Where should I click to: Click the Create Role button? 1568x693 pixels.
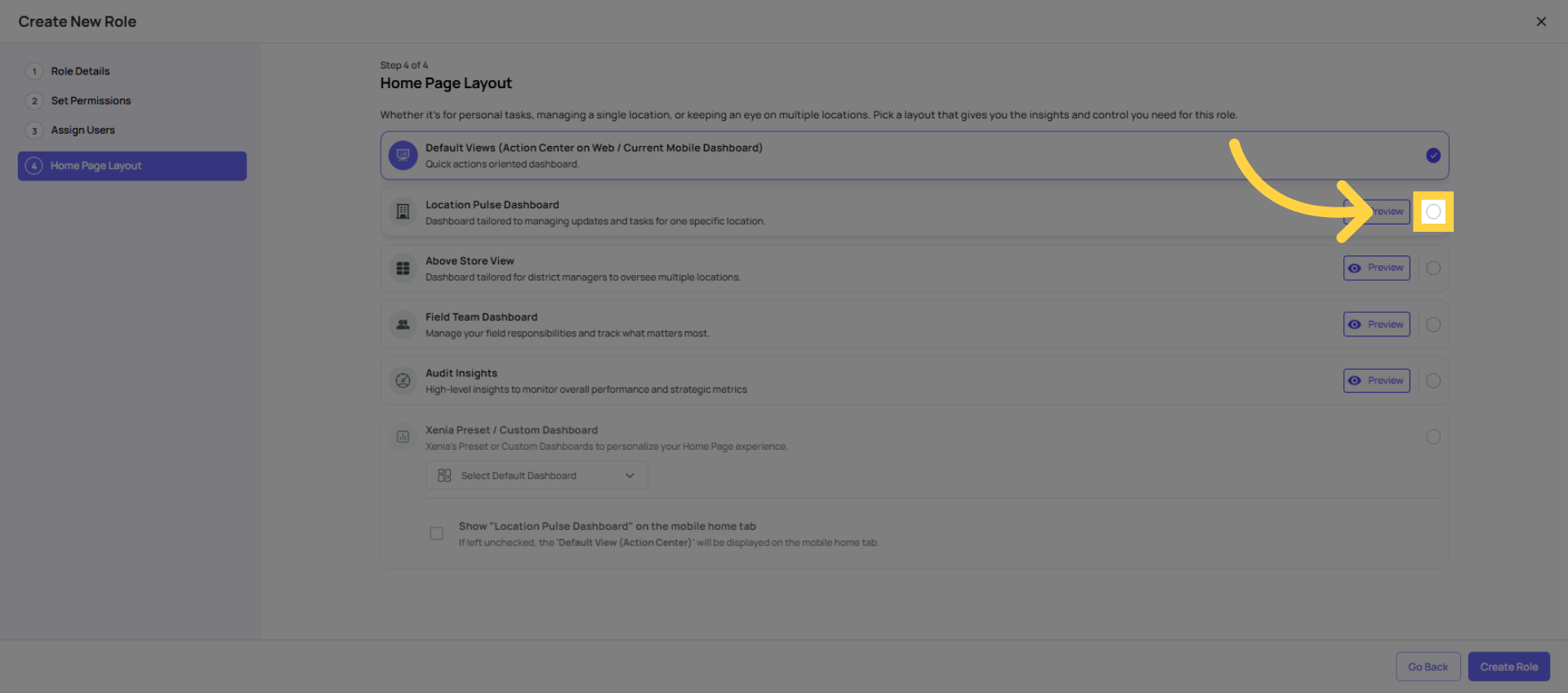pyautogui.click(x=1508, y=666)
